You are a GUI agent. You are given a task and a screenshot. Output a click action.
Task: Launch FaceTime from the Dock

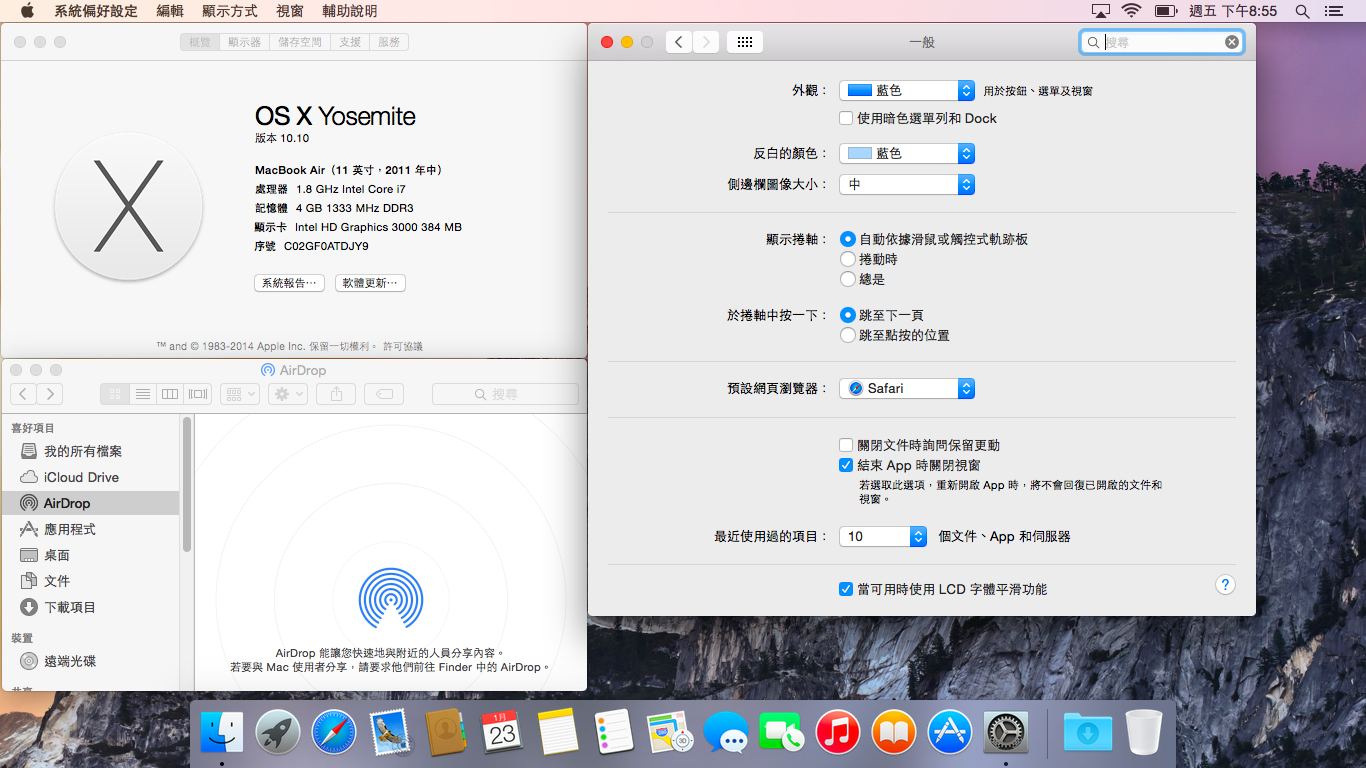[x=781, y=733]
